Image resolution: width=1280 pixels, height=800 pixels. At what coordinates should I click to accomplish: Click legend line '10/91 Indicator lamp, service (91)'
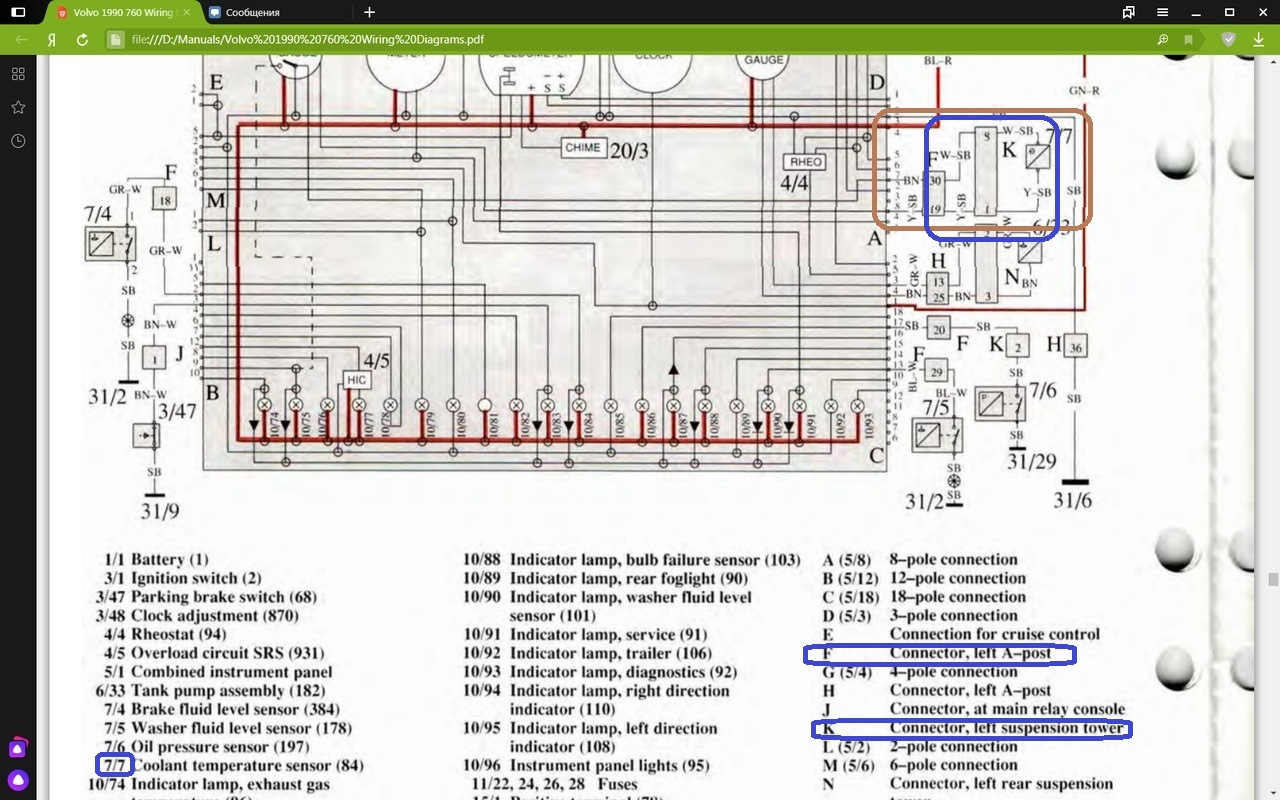pyautogui.click(x=584, y=634)
